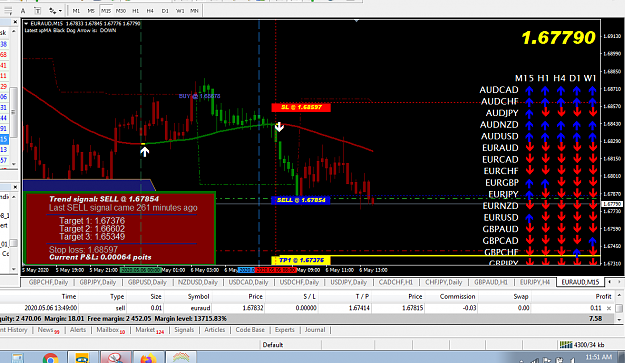Viewport: 625px width, 363px height.
Task: Open the CADCHF,H1 chart tab
Action: (395, 282)
